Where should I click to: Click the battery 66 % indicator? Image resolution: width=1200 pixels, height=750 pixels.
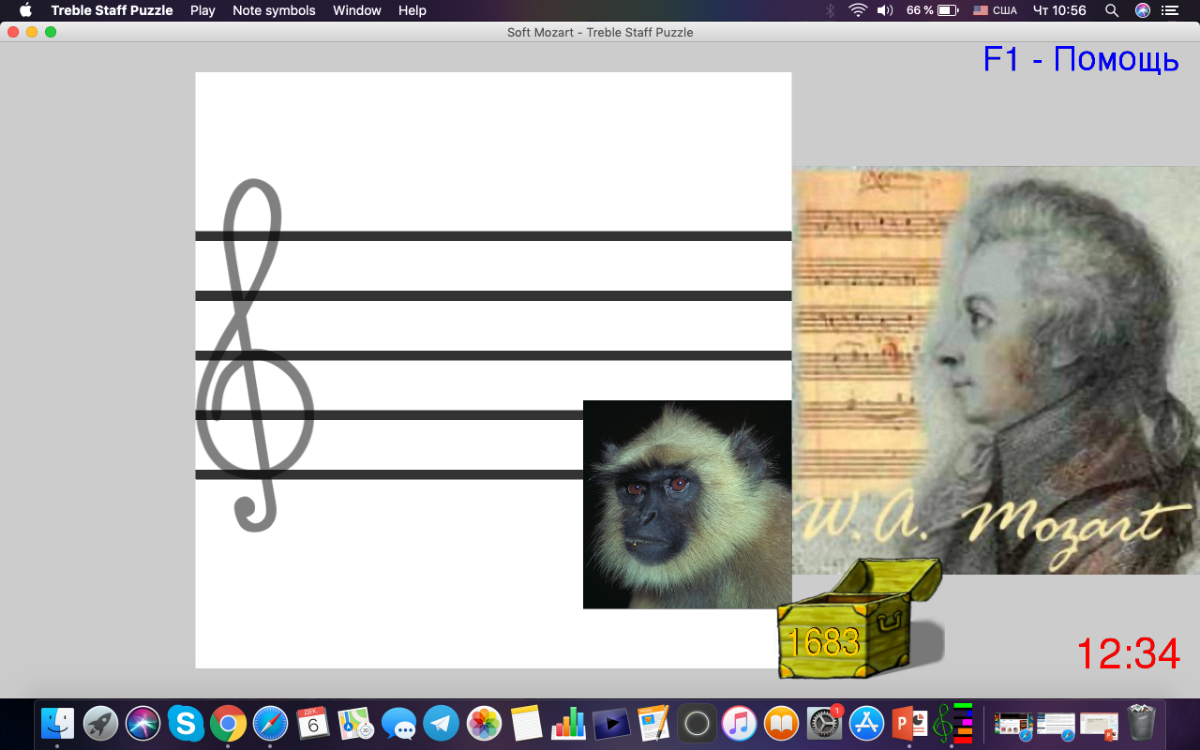pyautogui.click(x=932, y=11)
